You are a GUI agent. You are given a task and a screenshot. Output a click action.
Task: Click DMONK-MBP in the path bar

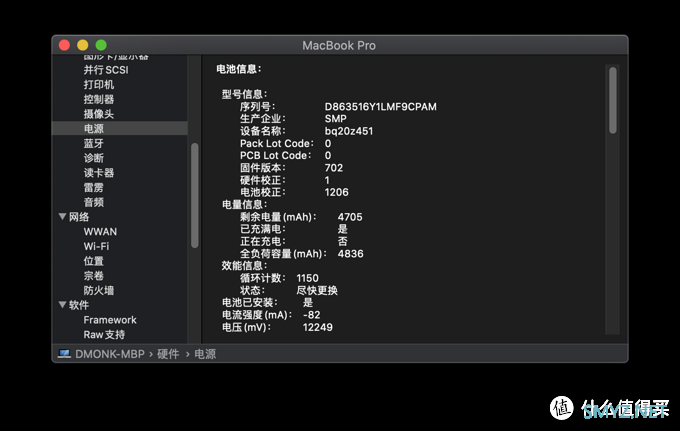110,354
